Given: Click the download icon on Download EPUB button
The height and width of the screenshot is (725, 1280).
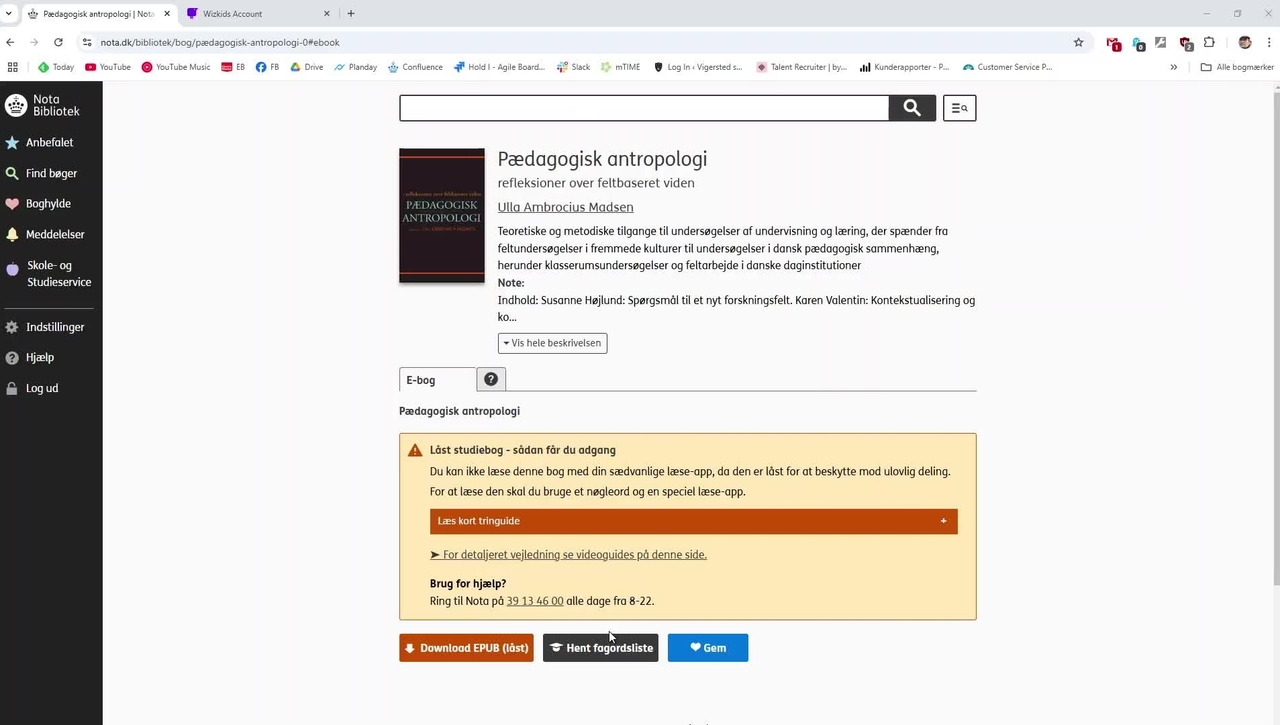Looking at the screenshot, I should tap(410, 647).
